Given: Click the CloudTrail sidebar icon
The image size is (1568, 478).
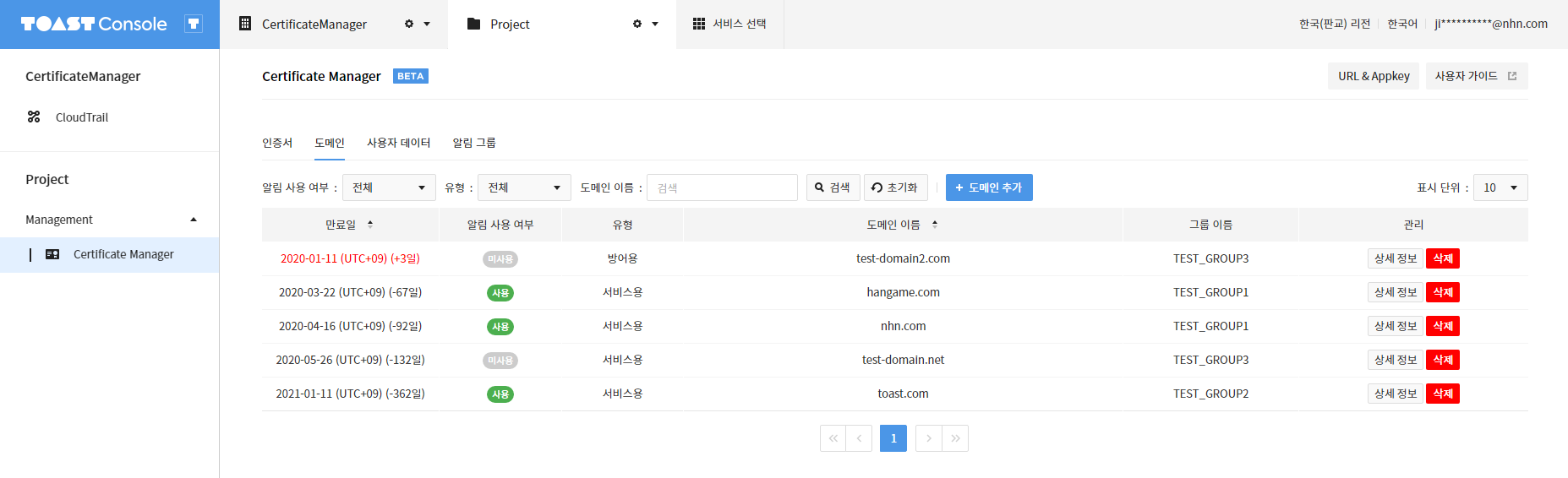Looking at the screenshot, I should pyautogui.click(x=34, y=117).
